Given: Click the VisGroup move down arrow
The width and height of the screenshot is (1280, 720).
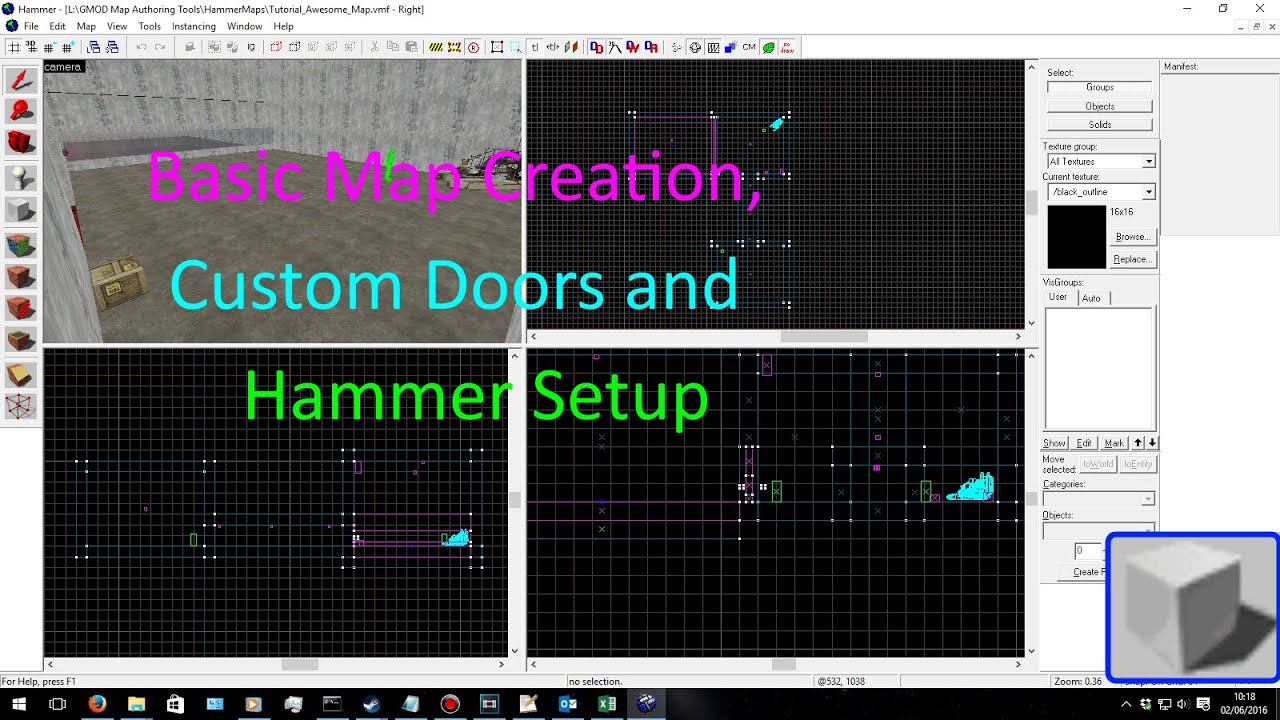Looking at the screenshot, I should click(x=1152, y=443).
